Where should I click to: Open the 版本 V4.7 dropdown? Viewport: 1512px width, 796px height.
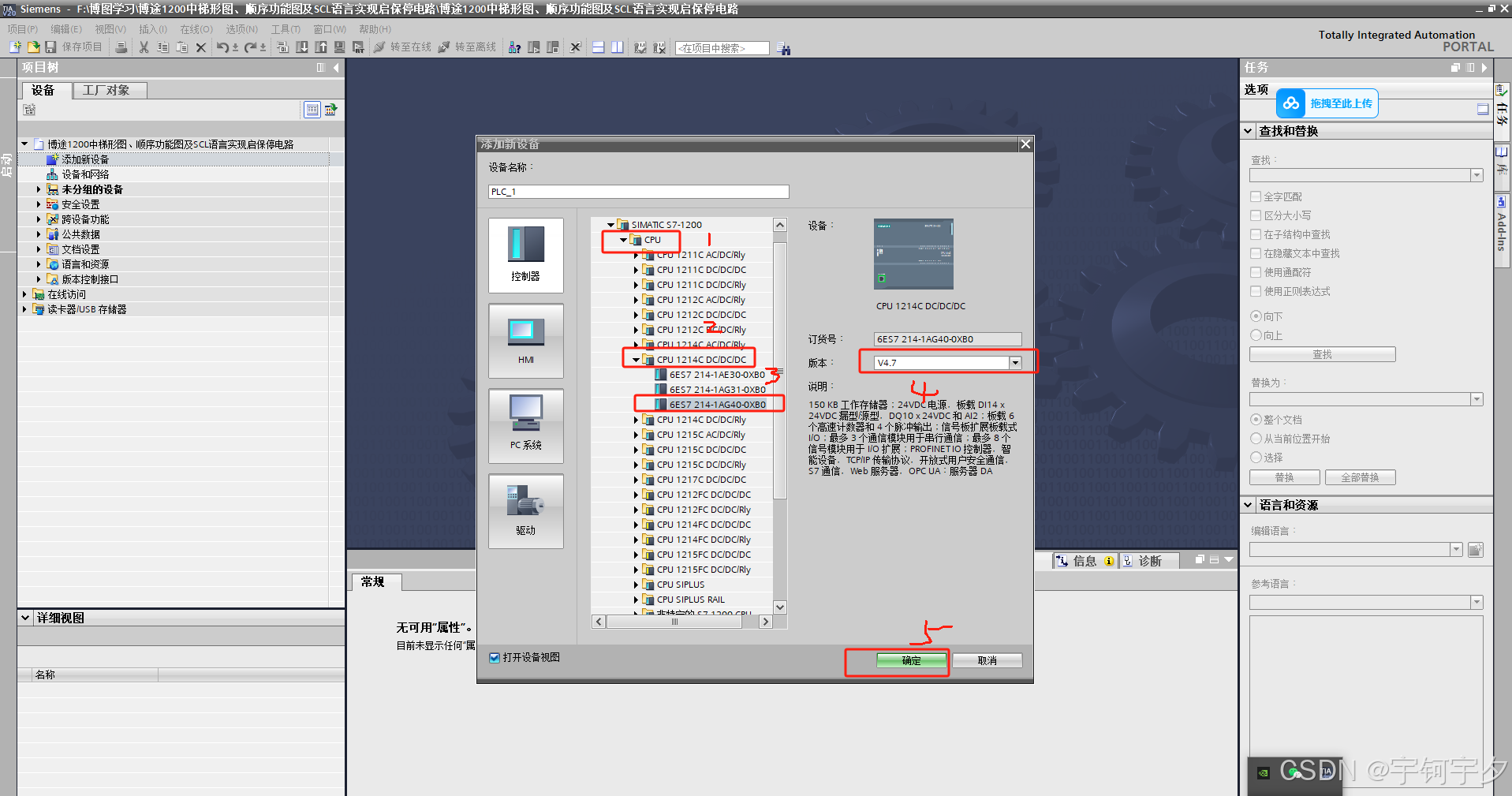click(1015, 363)
